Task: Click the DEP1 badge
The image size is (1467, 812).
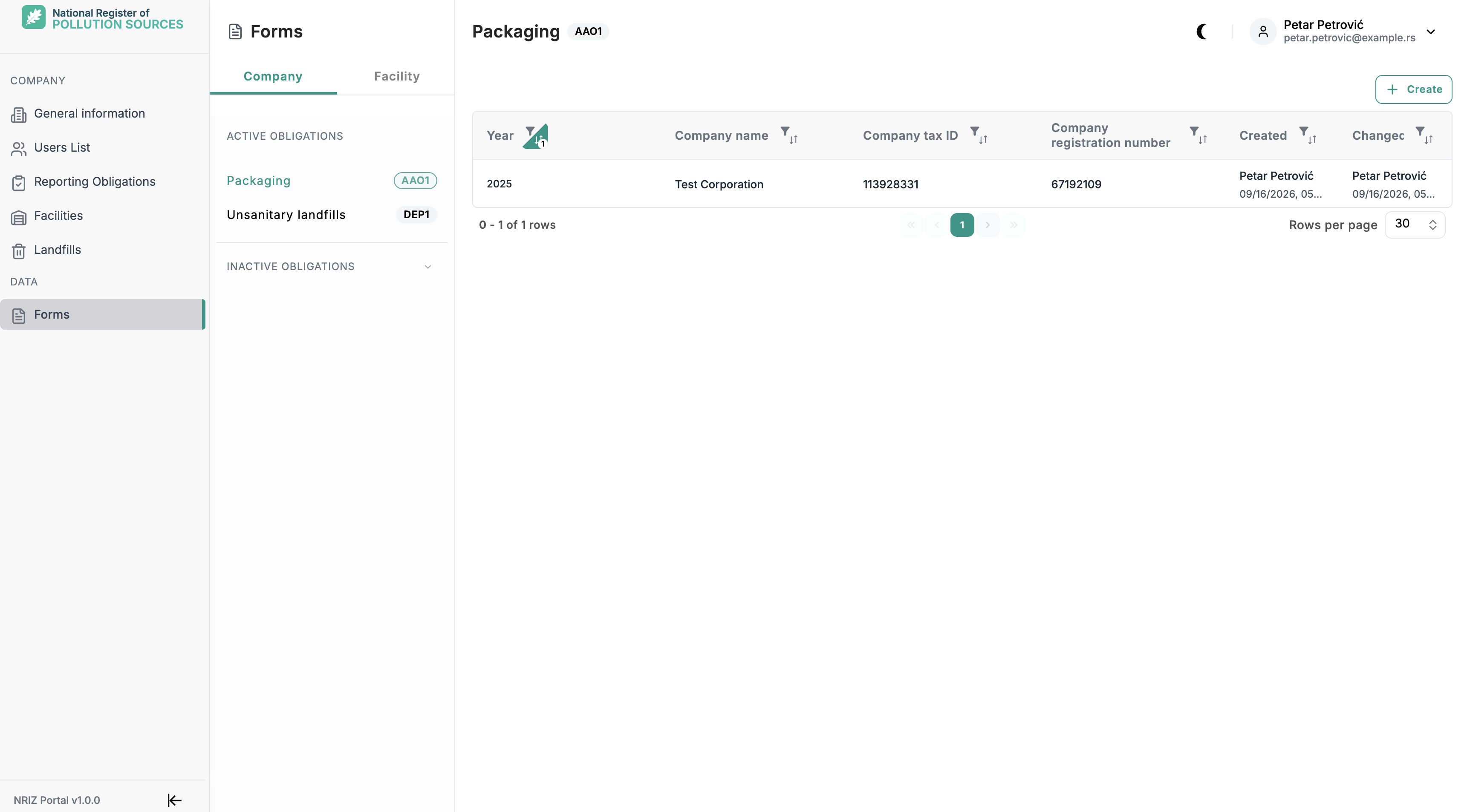Action: coord(416,215)
